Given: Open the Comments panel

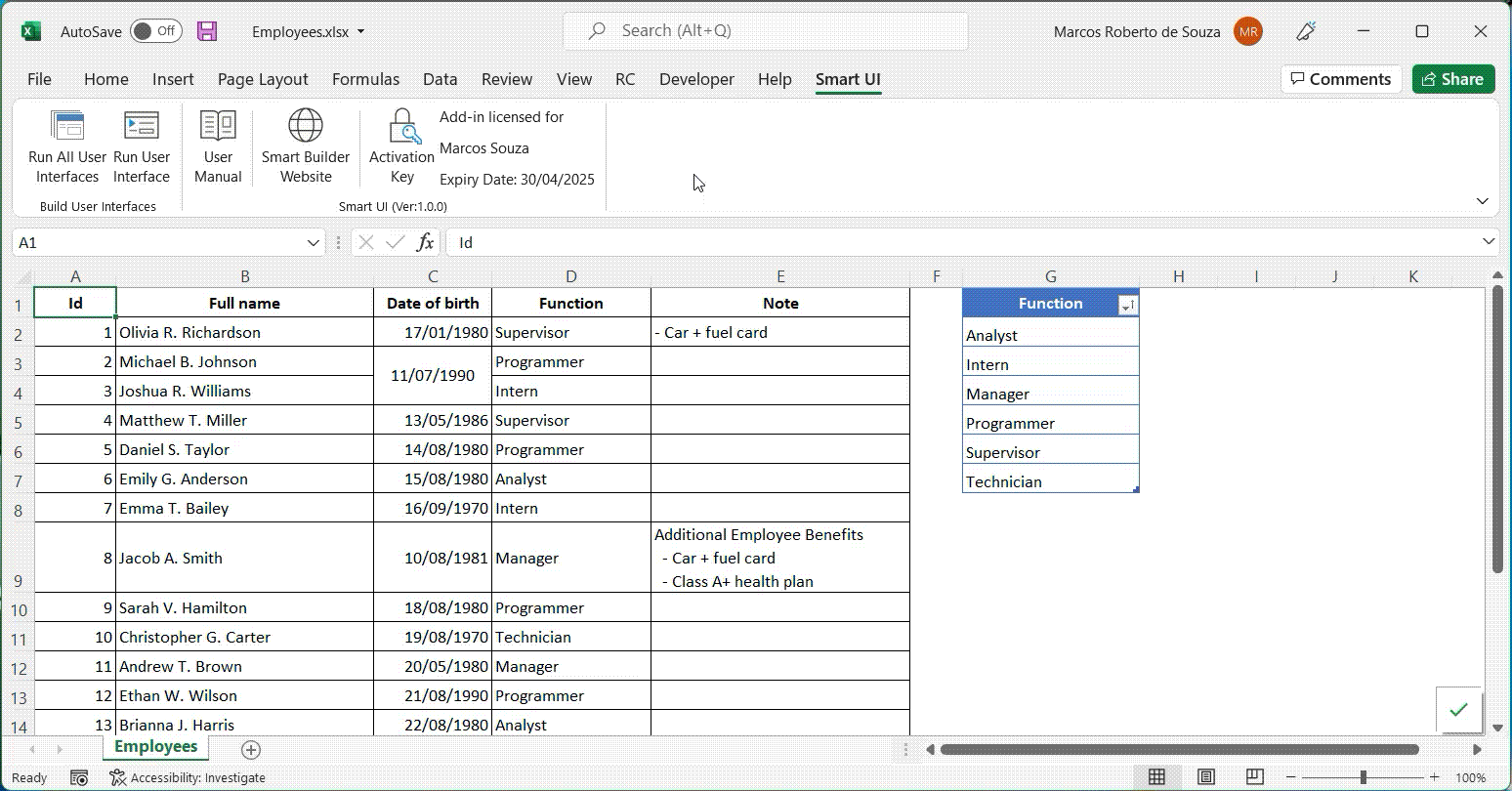Looking at the screenshot, I should (x=1341, y=79).
